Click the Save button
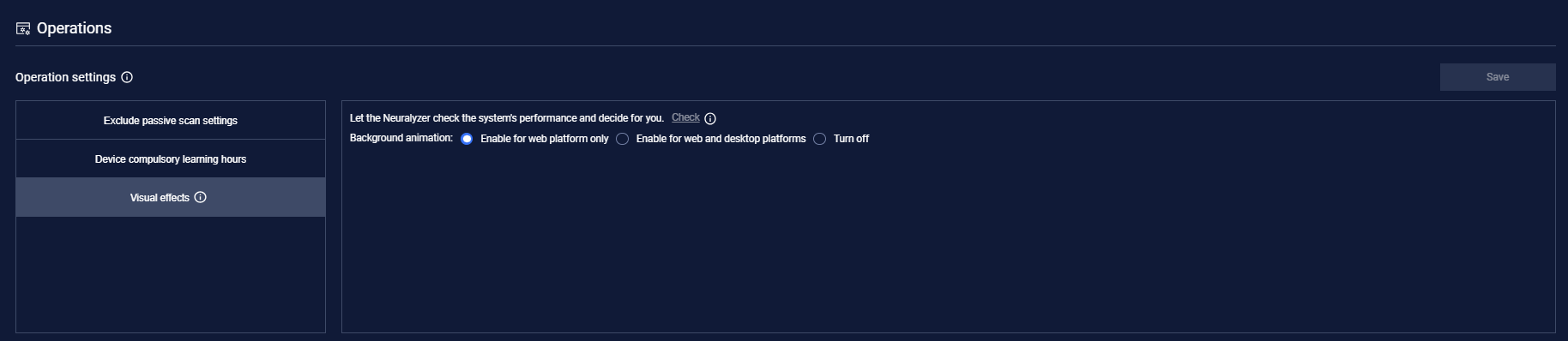This screenshot has width=1568, height=341. tap(1498, 77)
